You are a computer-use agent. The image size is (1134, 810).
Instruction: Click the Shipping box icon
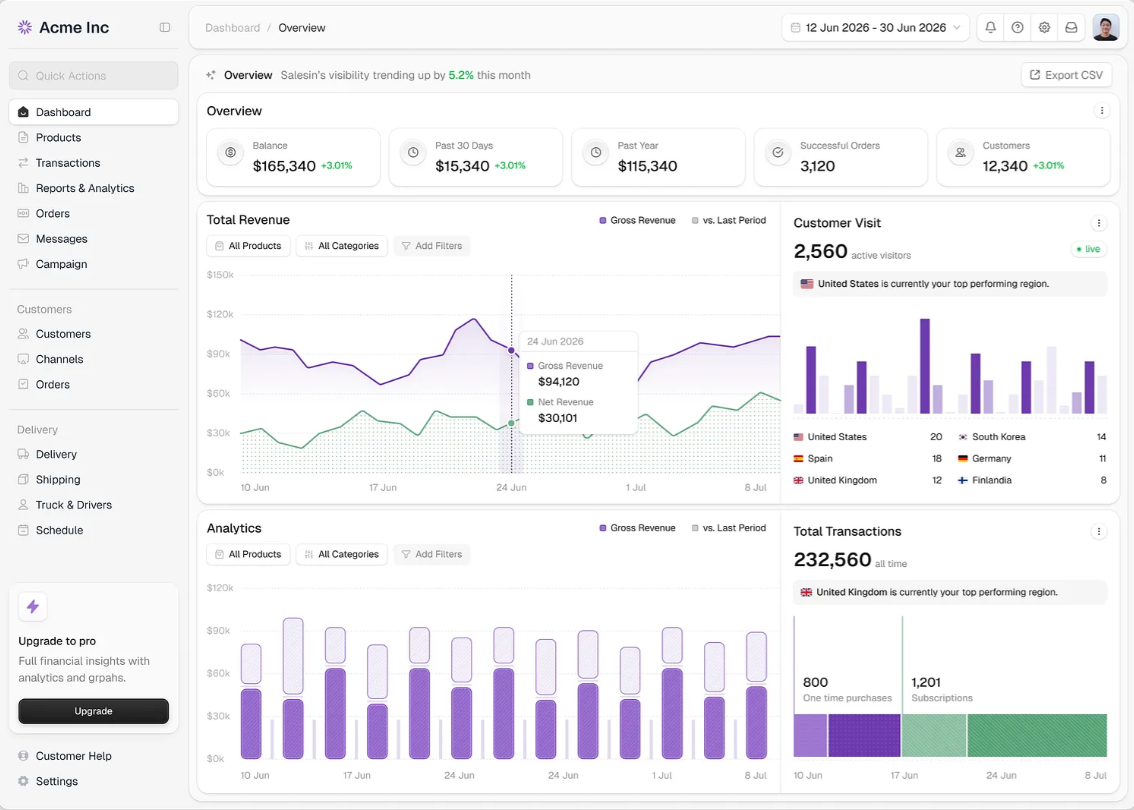point(23,479)
